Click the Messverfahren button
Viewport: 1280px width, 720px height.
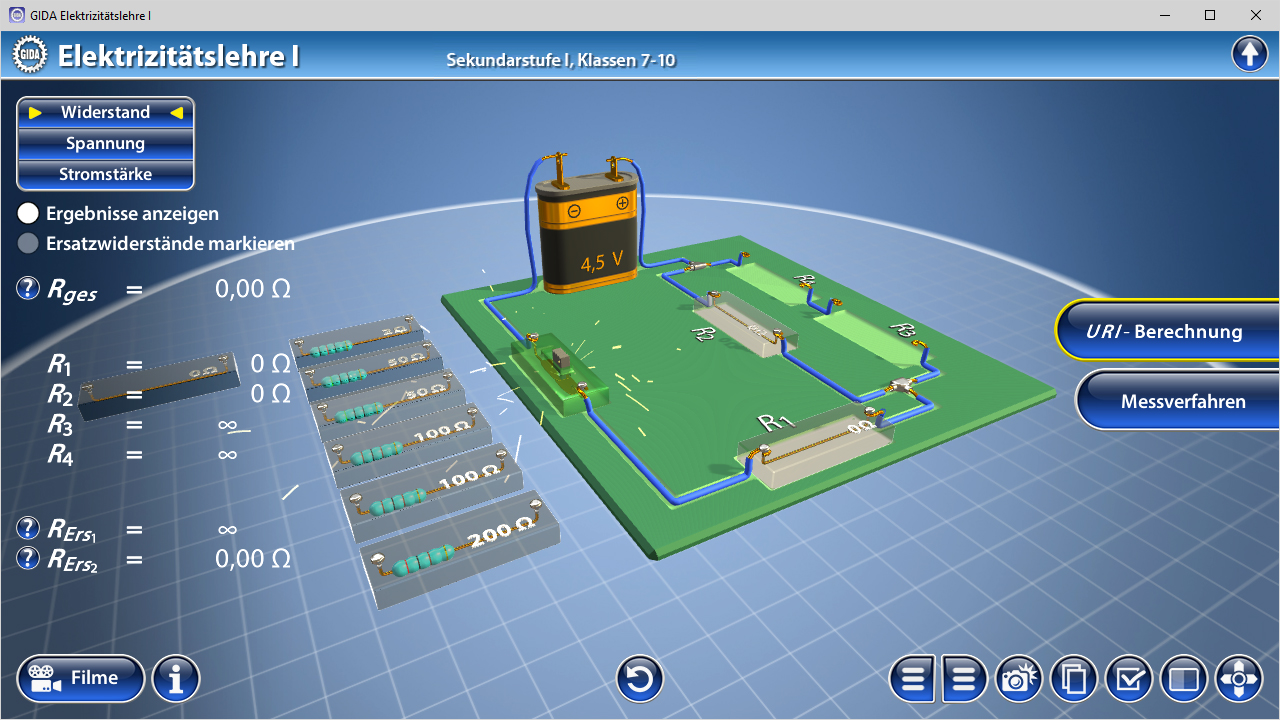(x=1180, y=401)
